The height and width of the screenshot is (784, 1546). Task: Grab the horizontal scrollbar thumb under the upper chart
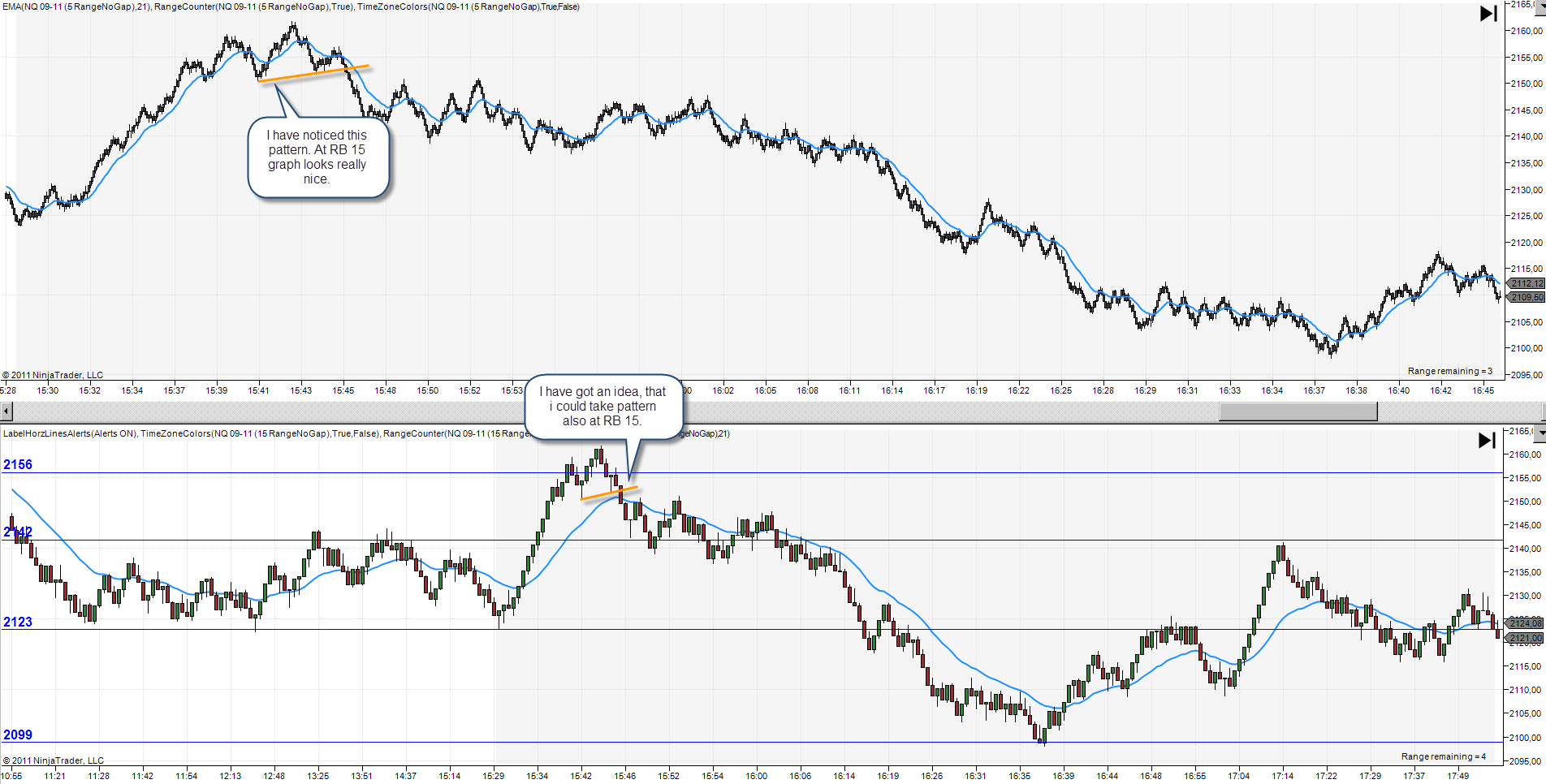click(x=1298, y=412)
